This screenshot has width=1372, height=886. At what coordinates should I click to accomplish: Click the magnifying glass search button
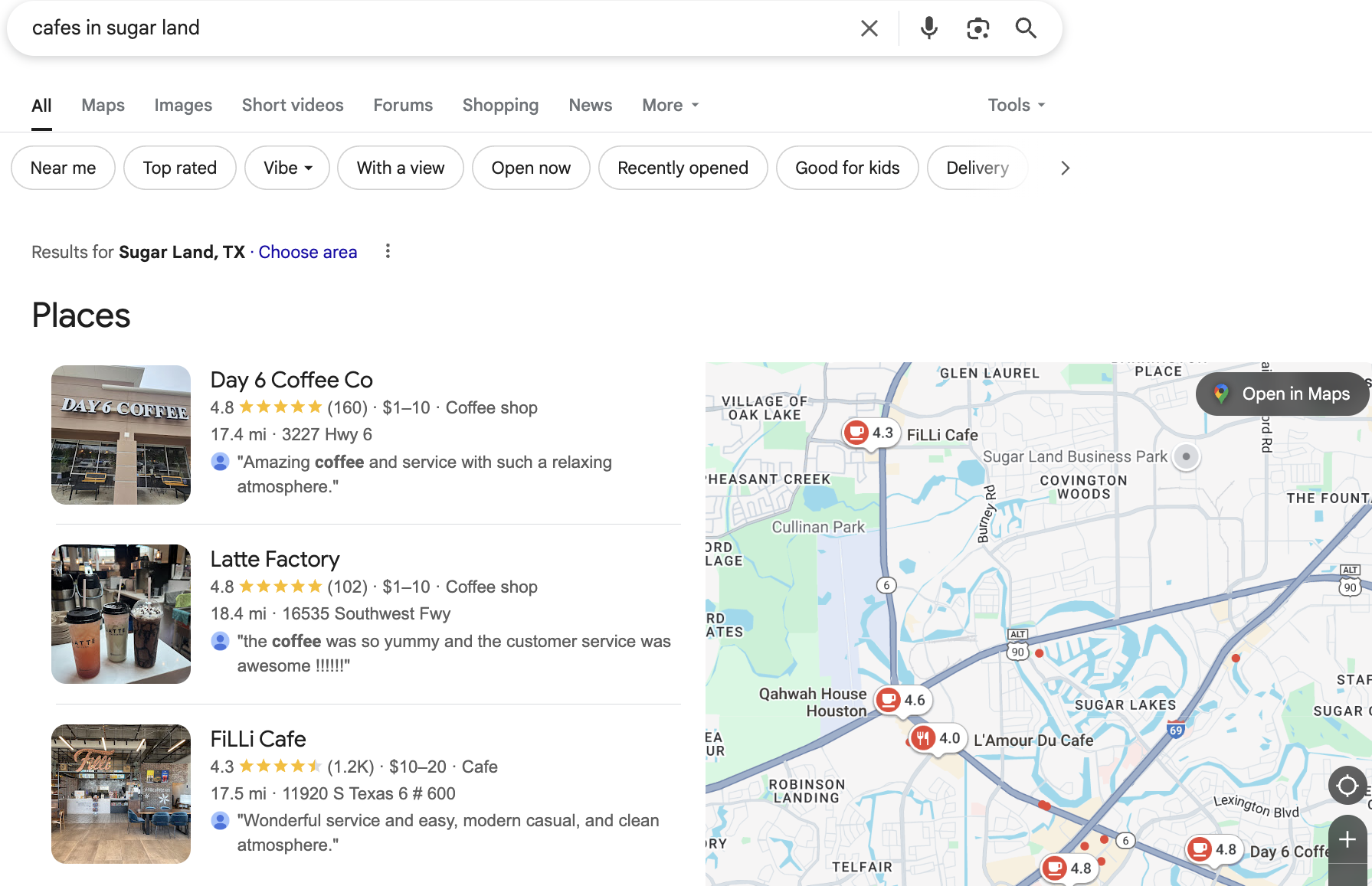pos(1026,28)
